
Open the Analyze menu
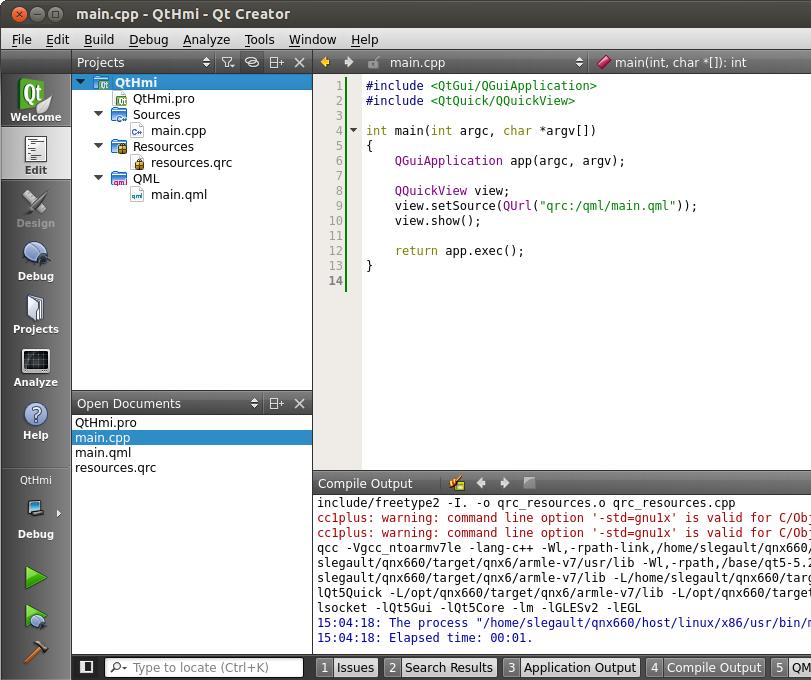click(206, 40)
